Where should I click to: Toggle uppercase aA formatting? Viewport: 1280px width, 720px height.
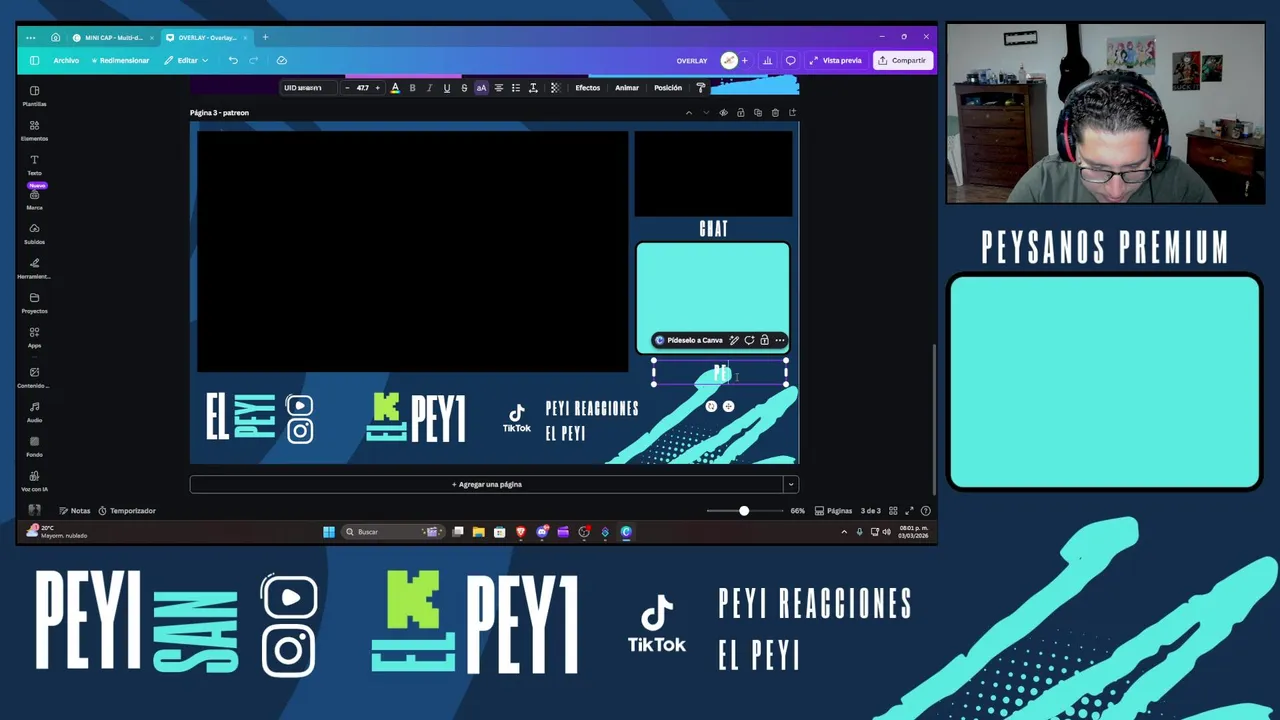click(481, 88)
